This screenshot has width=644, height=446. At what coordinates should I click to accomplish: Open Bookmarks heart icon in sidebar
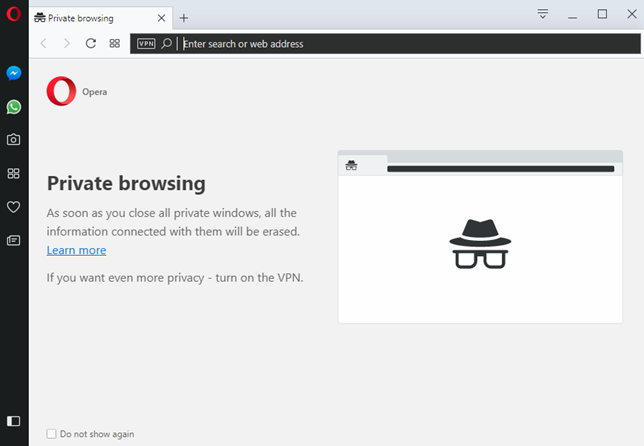click(x=14, y=207)
